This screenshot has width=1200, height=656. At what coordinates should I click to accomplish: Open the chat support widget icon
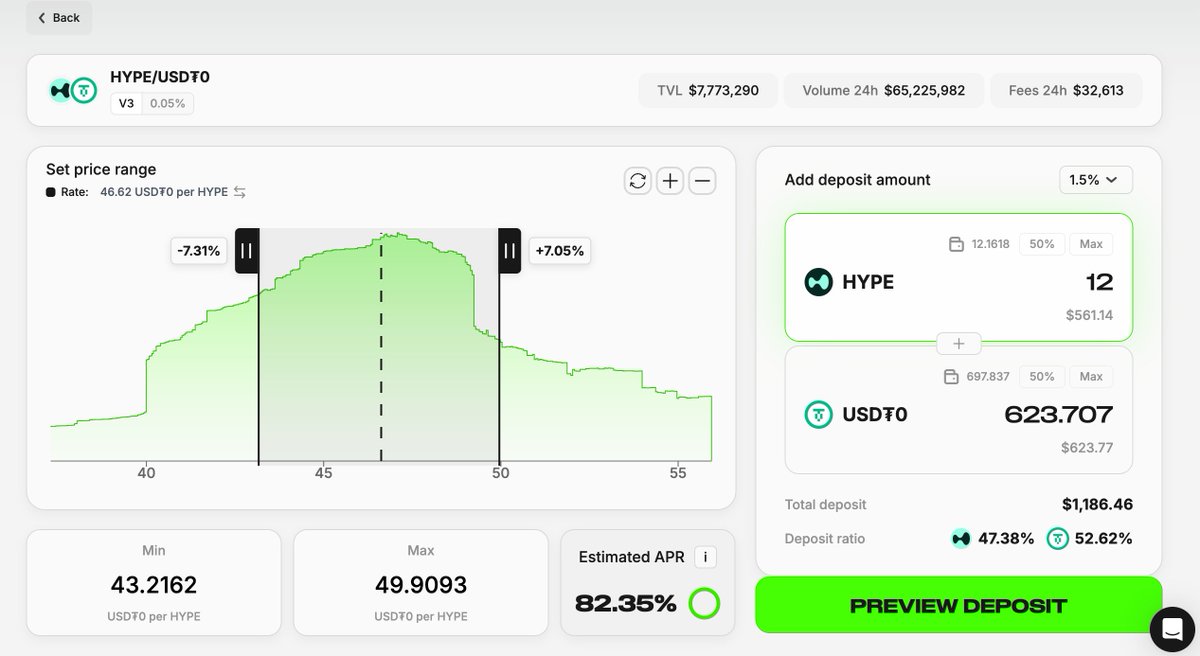1172,628
